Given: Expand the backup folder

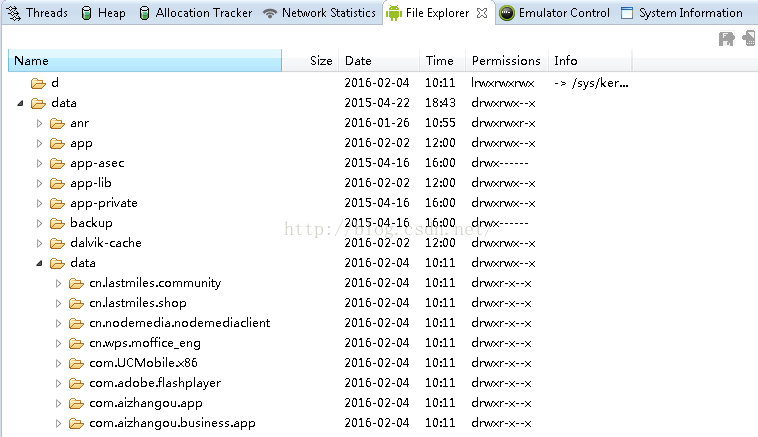Looking at the screenshot, I should click(x=40, y=223).
